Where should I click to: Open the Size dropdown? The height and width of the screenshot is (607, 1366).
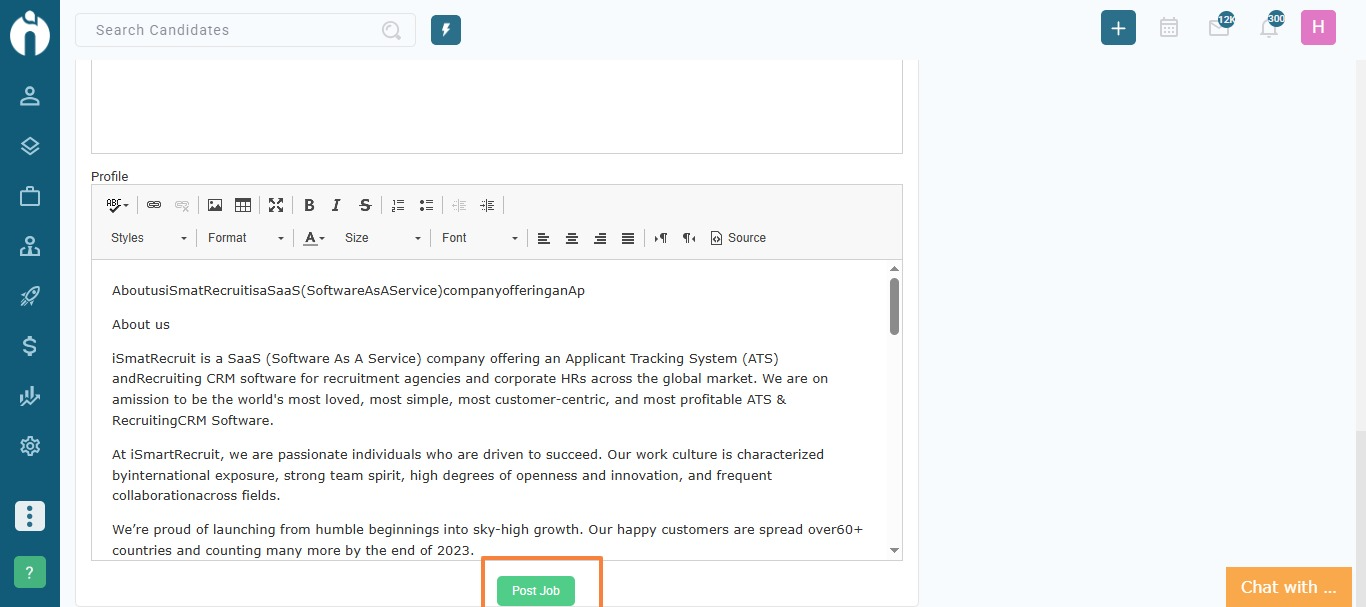(383, 238)
